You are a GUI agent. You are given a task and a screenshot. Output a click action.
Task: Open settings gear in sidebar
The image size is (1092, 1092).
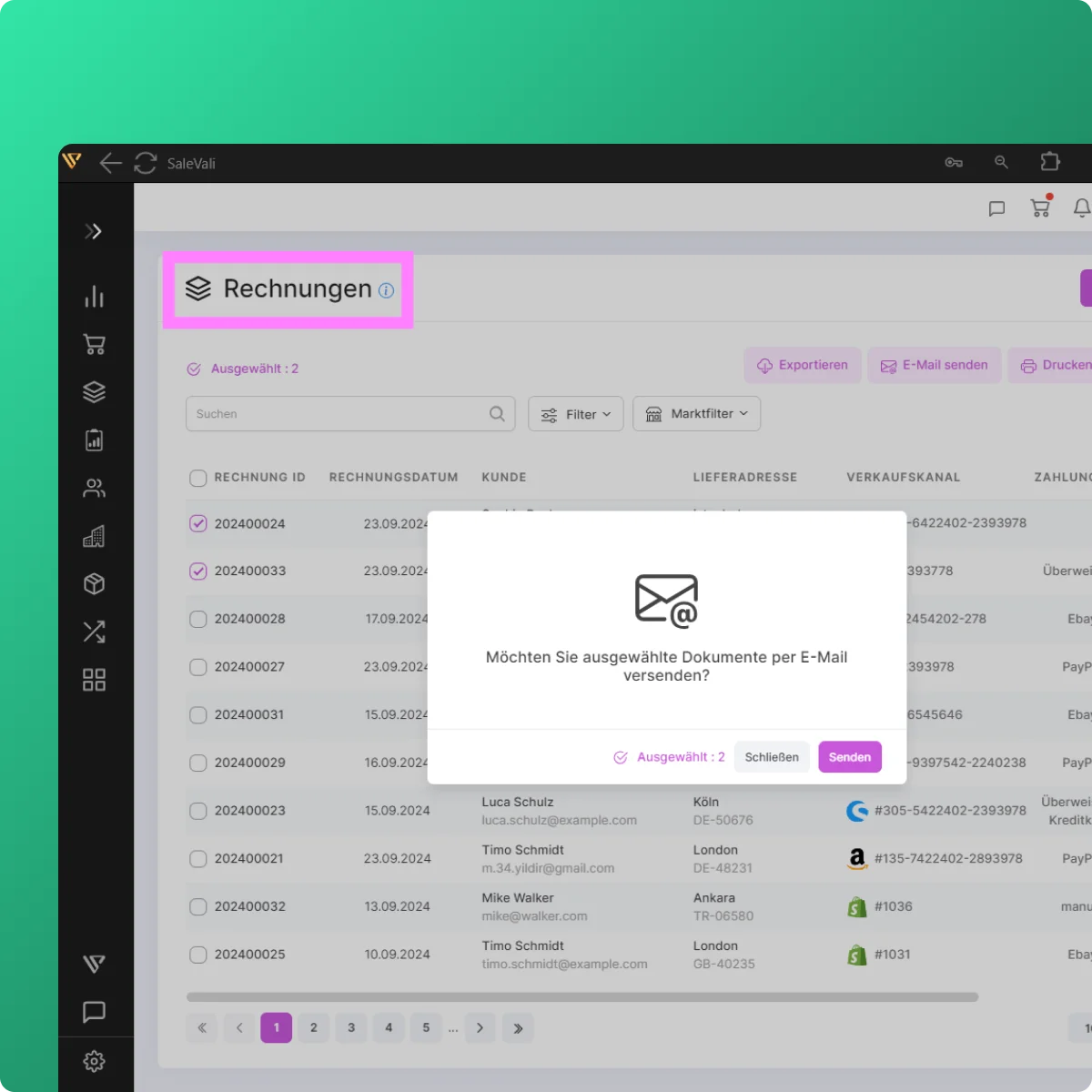[94, 1061]
